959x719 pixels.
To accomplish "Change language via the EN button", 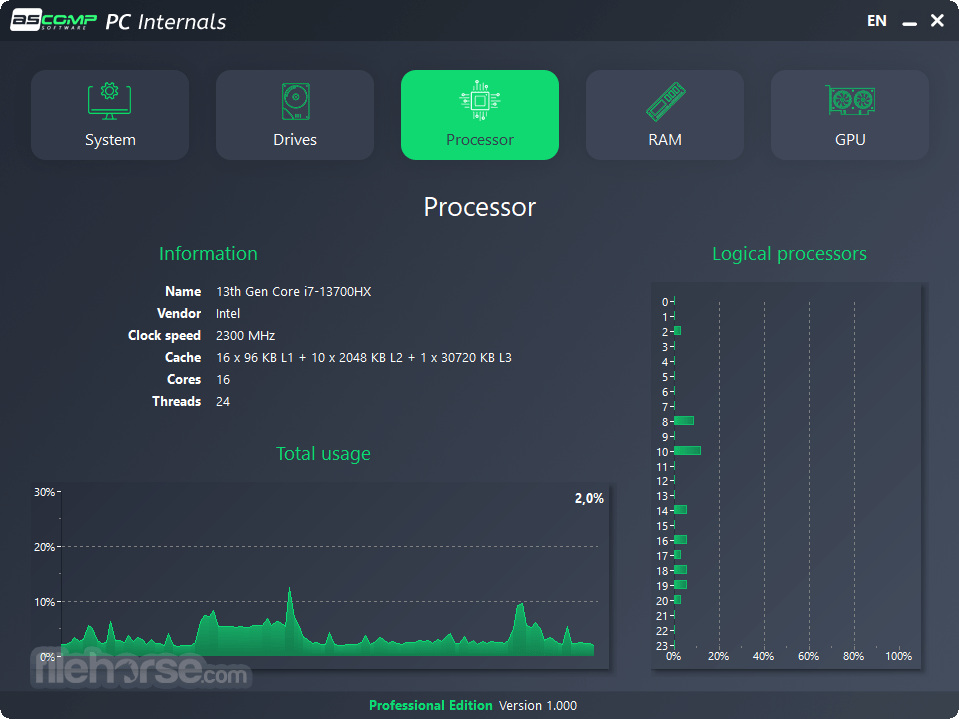I will (876, 21).
